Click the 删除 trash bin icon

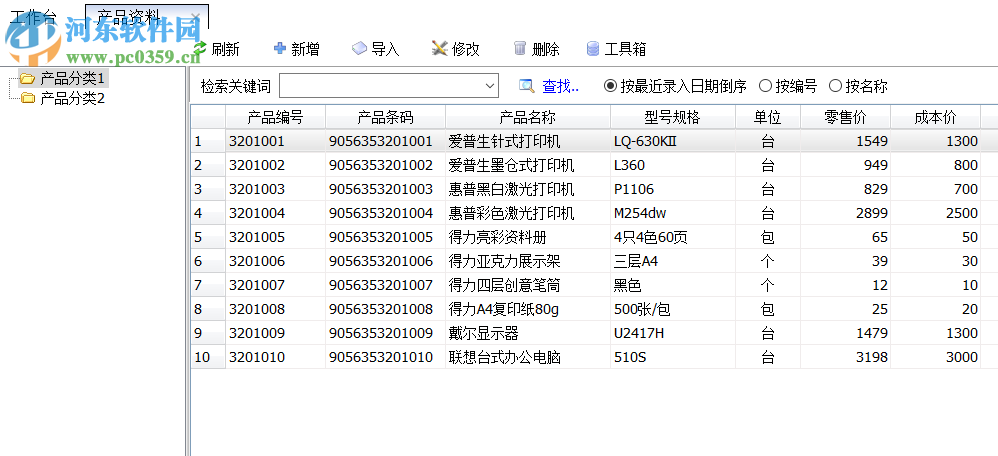tap(520, 48)
